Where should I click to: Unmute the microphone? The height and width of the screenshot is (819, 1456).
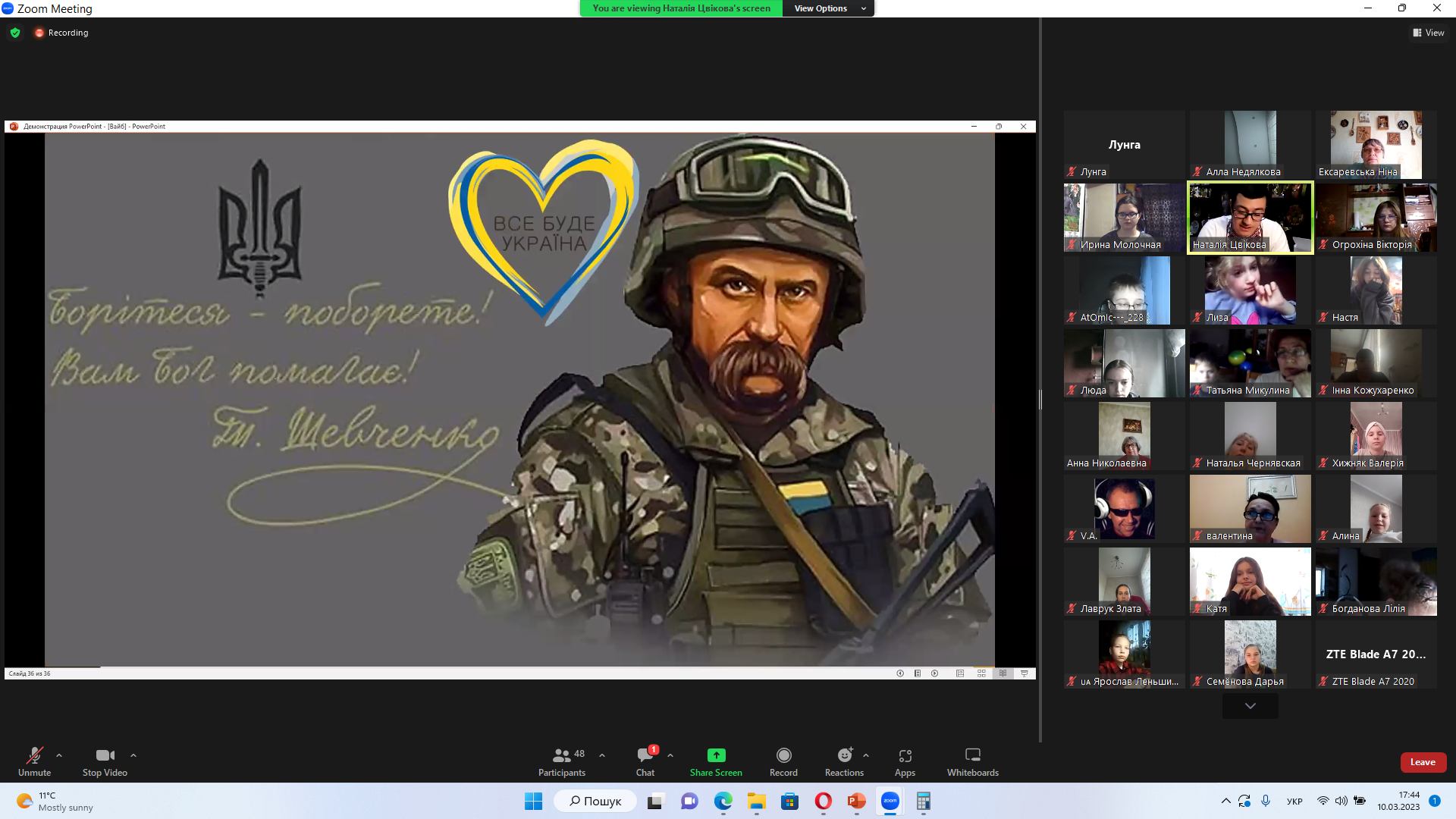point(34,761)
